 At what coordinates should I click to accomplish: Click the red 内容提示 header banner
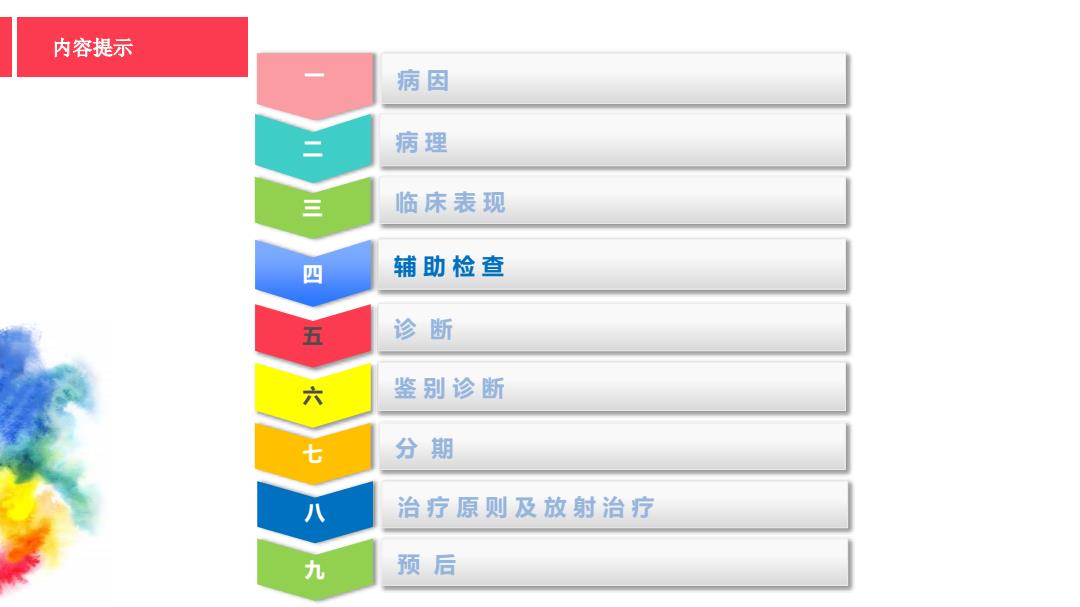click(x=132, y=47)
